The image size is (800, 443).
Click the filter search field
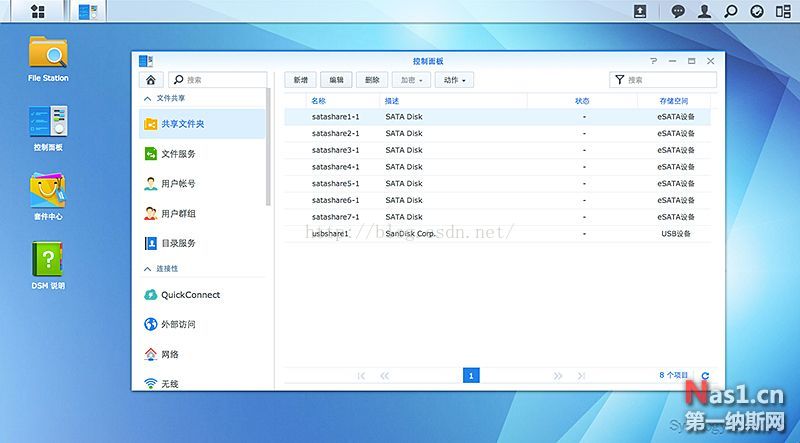[x=667, y=79]
